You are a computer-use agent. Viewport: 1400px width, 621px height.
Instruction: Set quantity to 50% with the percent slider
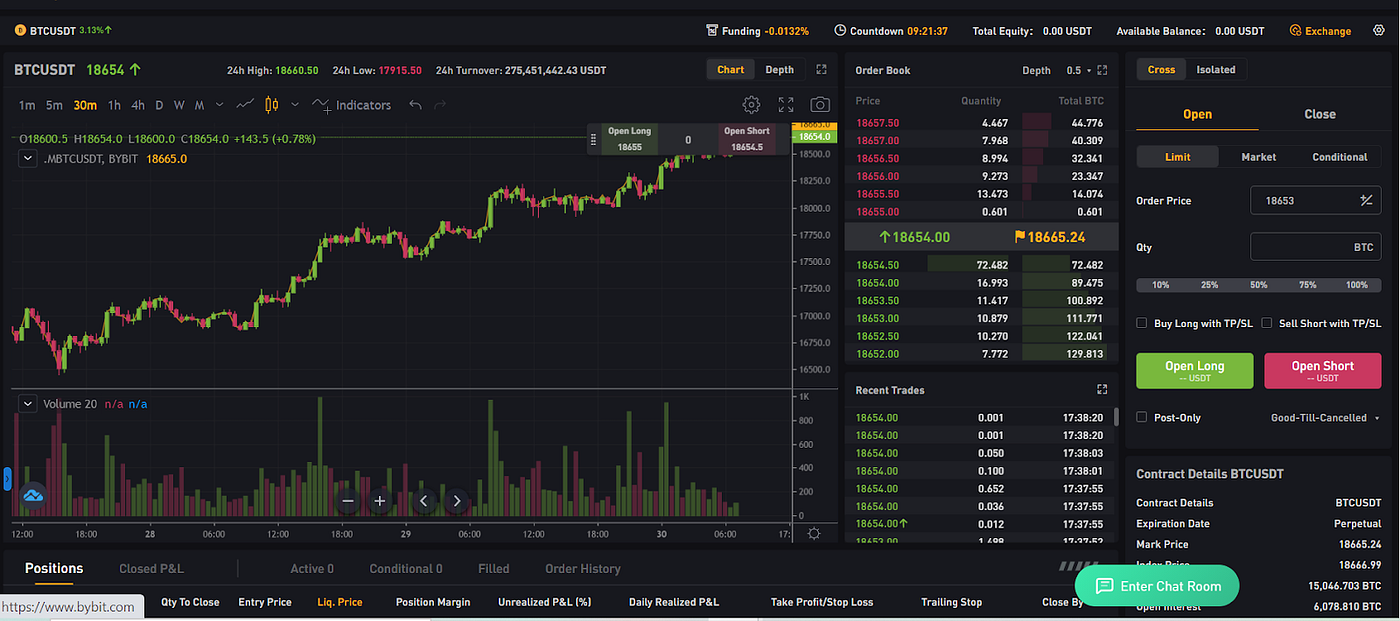1258,285
